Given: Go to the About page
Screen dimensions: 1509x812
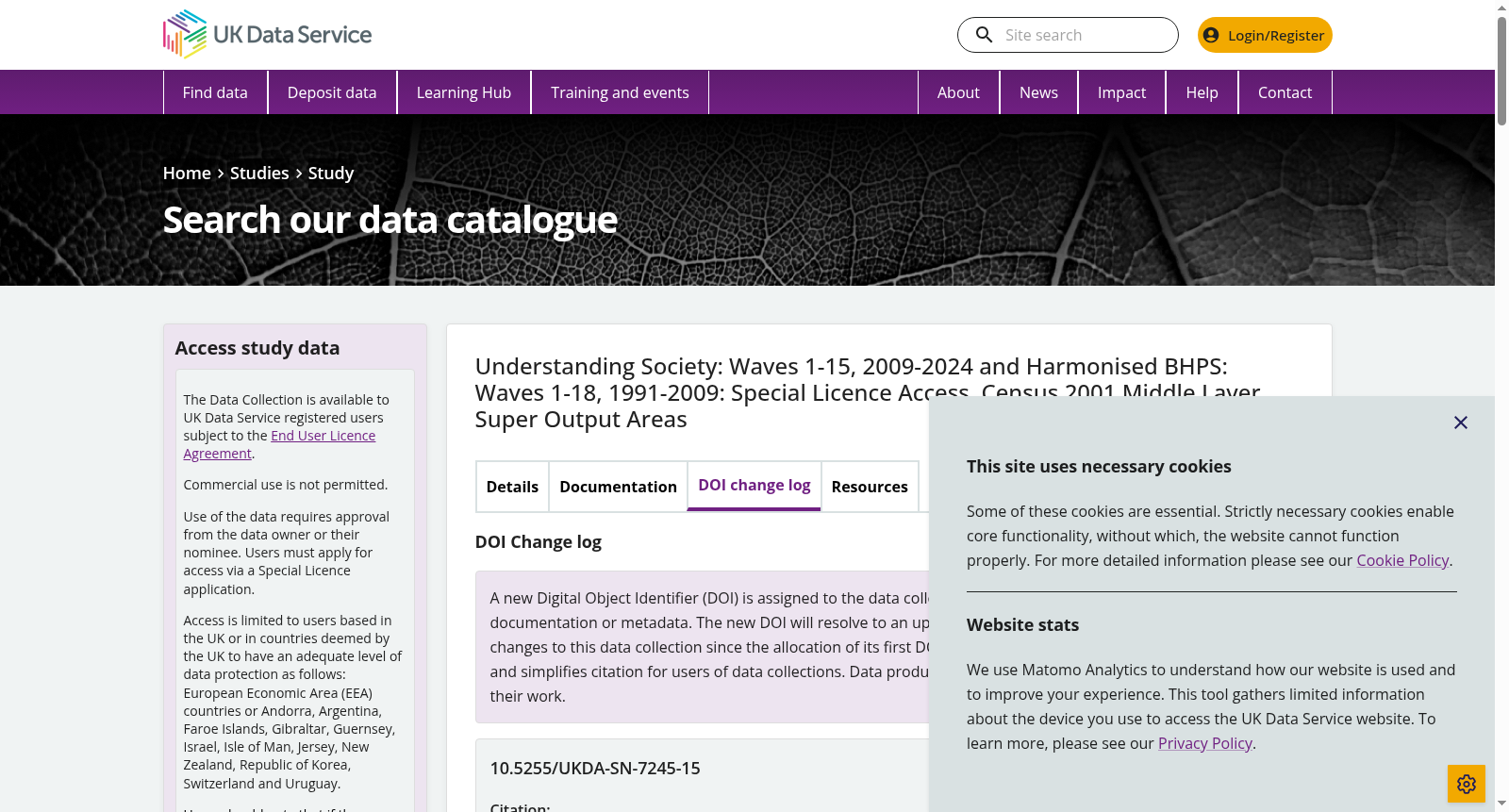Looking at the screenshot, I should click(958, 92).
